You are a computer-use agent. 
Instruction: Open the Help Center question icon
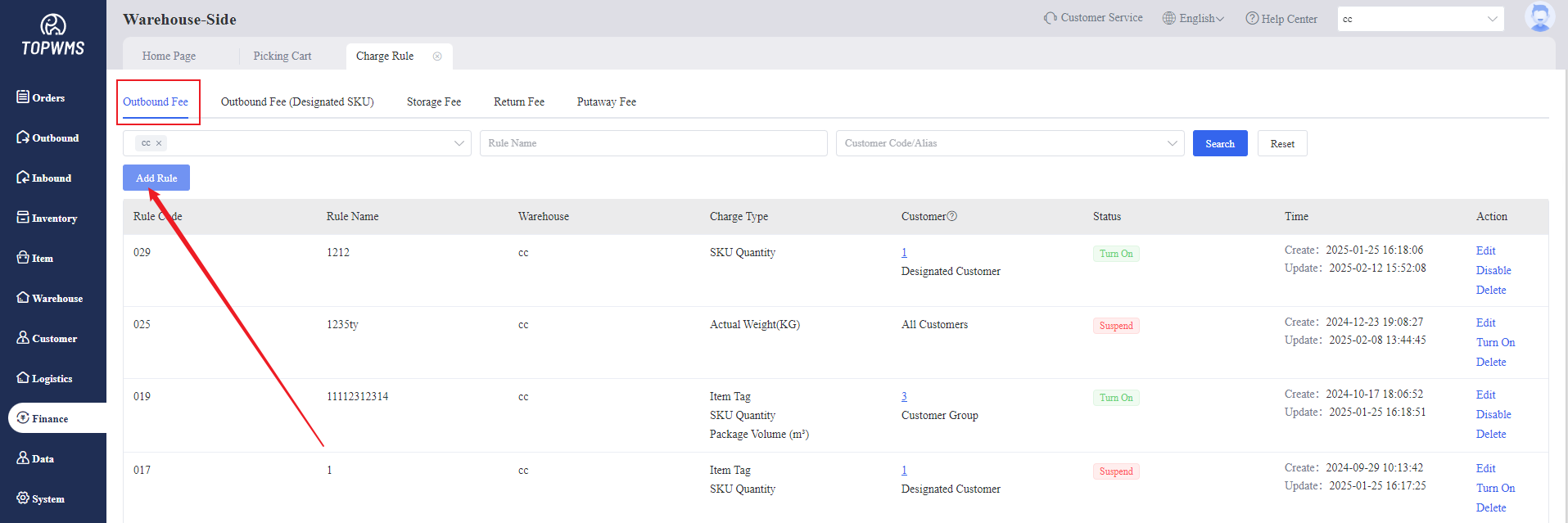(x=1252, y=18)
